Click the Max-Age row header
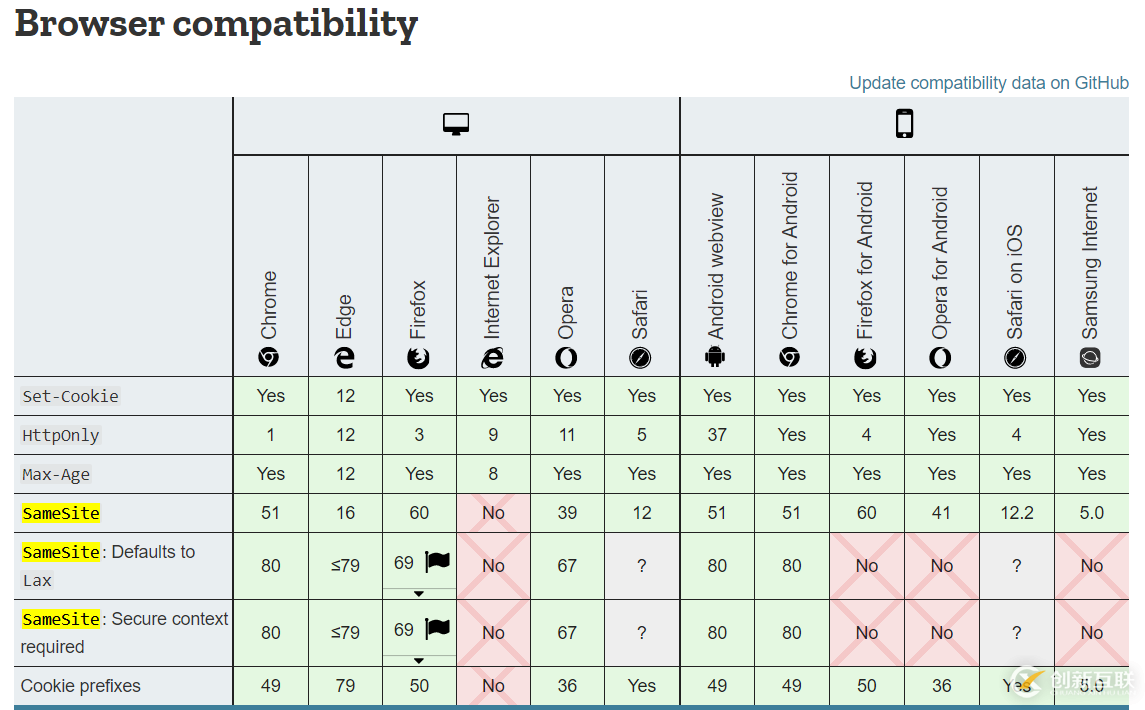The height and width of the screenshot is (710, 1145). coord(56,474)
